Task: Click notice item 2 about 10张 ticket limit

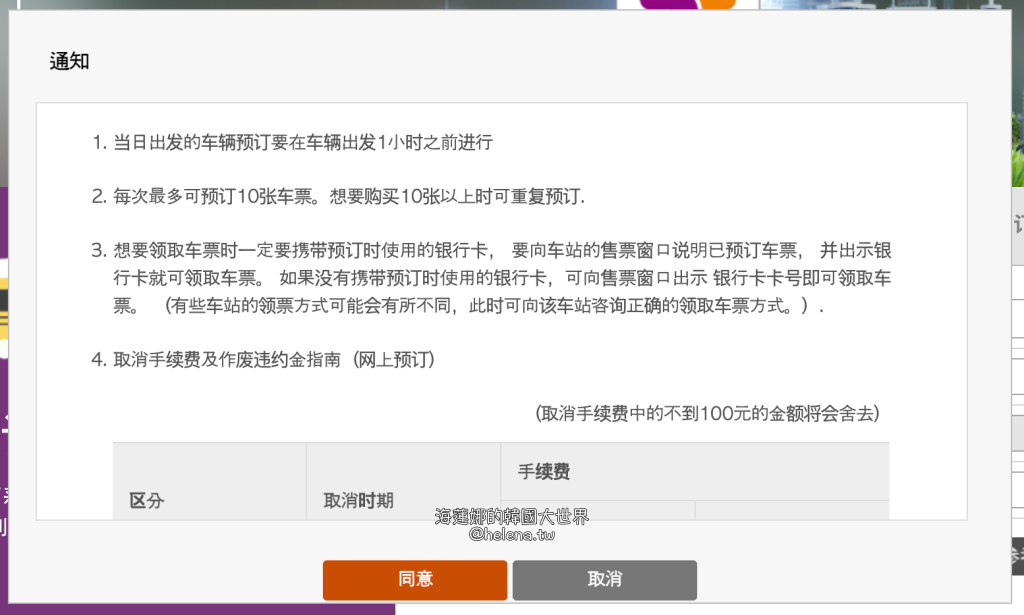Action: (x=348, y=196)
